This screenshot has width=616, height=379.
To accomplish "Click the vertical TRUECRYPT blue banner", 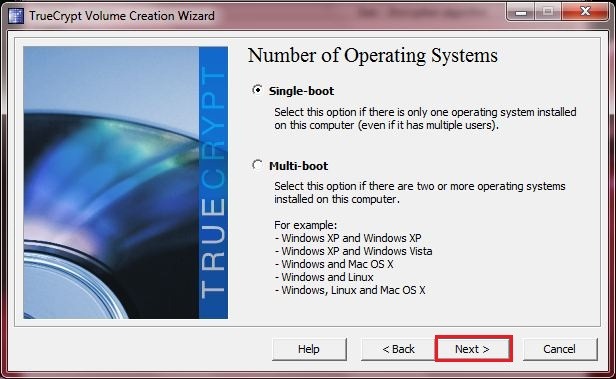I will 213,182.
